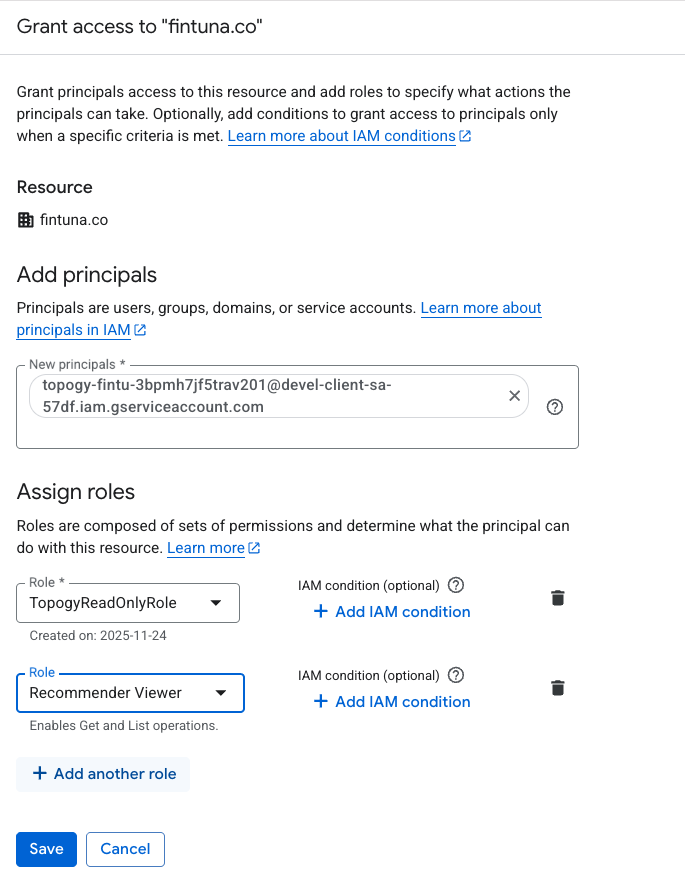The height and width of the screenshot is (894, 685).
Task: Delete the Recommender Viewer role row
Action: click(558, 688)
